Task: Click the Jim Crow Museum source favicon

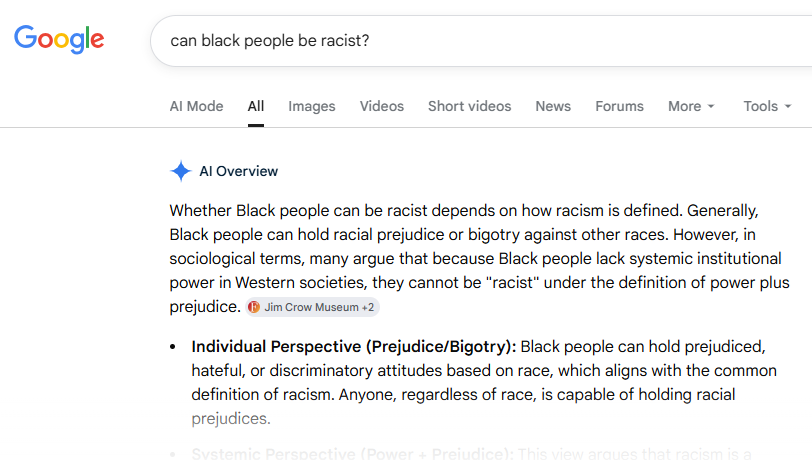Action: (254, 307)
